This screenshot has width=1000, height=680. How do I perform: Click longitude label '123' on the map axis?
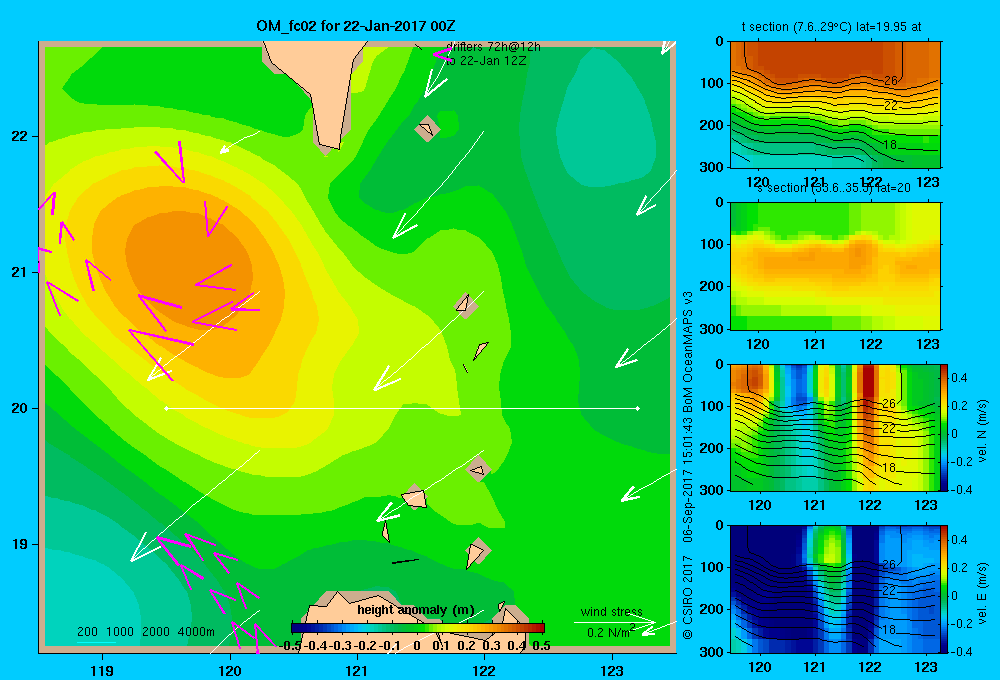(x=612, y=670)
